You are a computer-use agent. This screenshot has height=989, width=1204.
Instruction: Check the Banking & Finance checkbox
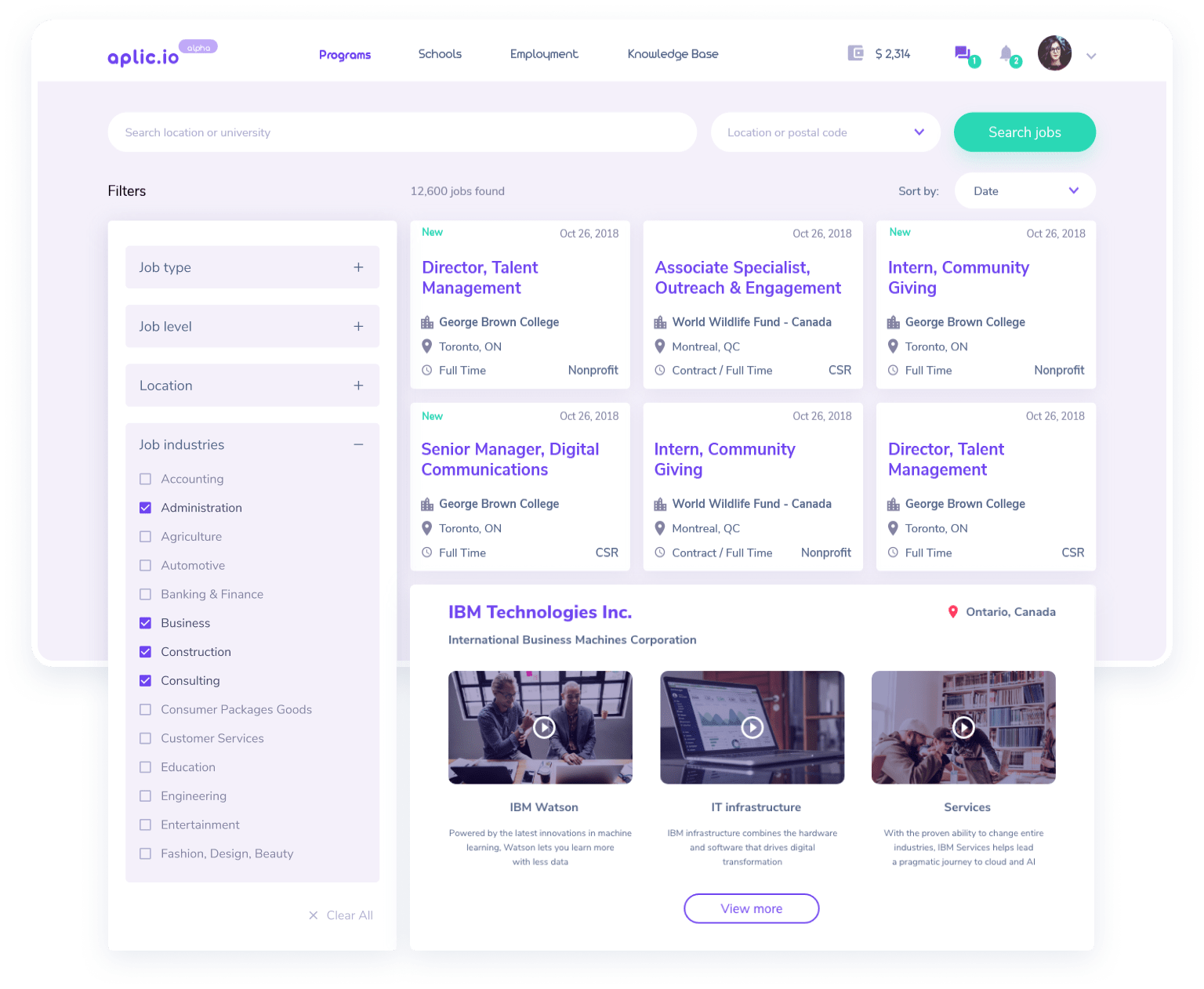pyautogui.click(x=145, y=594)
